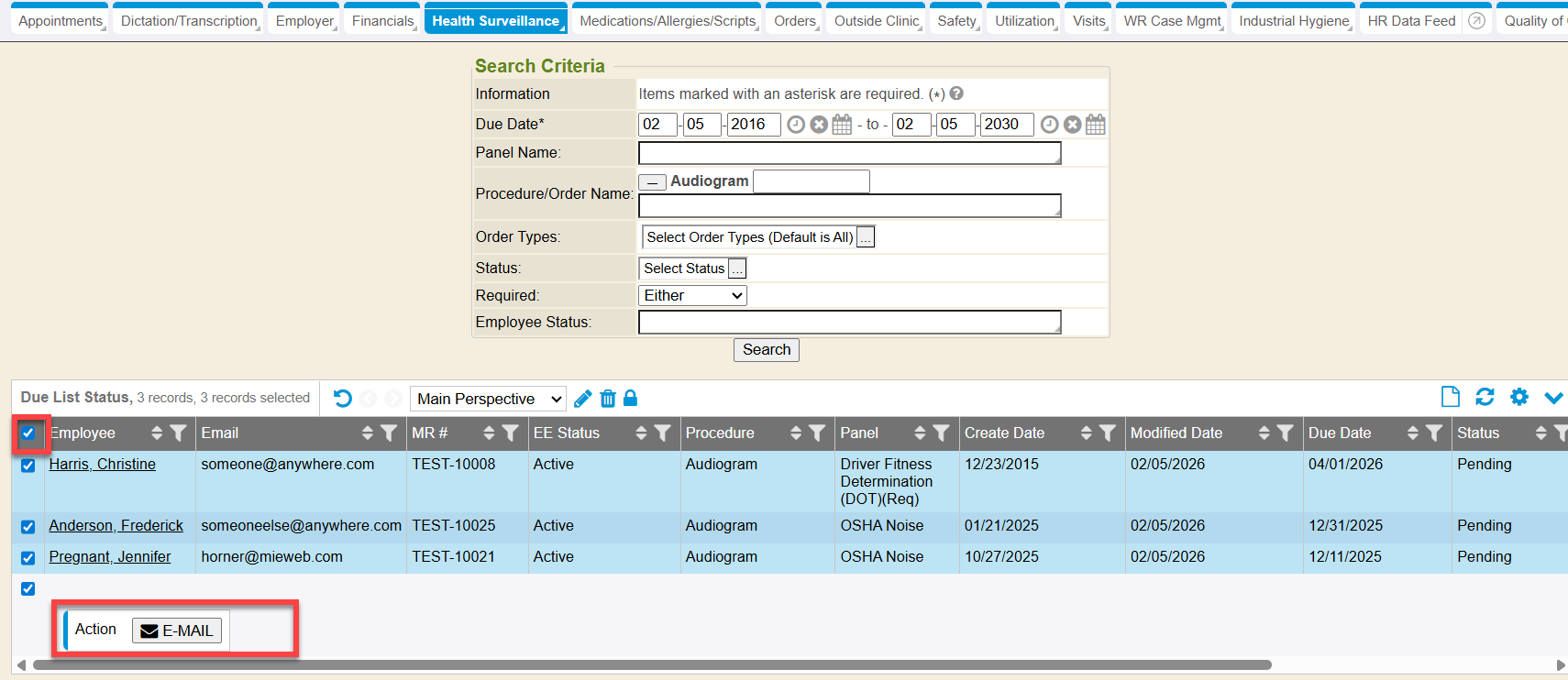Click the filter icon on the Employee column
The image size is (1568, 680).
pos(178,433)
